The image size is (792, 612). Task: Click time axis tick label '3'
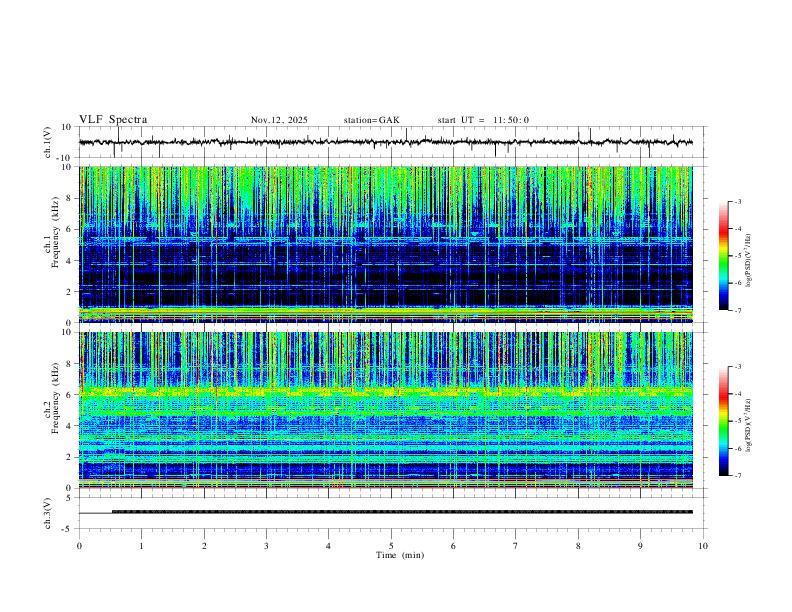point(266,546)
